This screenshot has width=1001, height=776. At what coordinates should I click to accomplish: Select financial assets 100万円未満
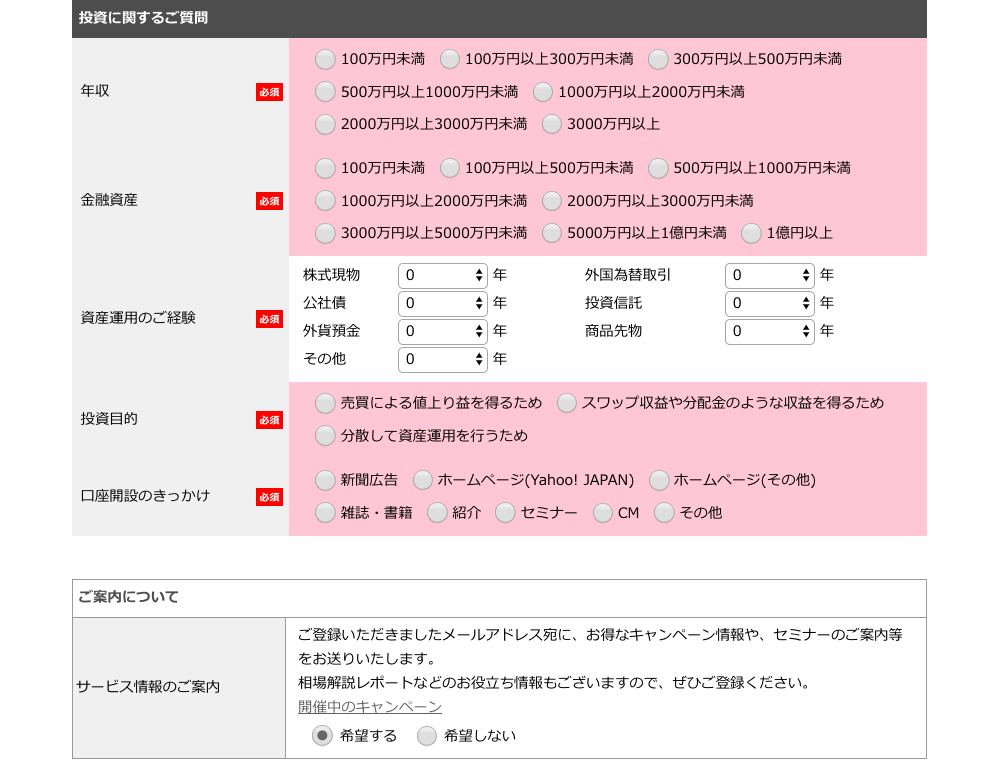click(325, 168)
